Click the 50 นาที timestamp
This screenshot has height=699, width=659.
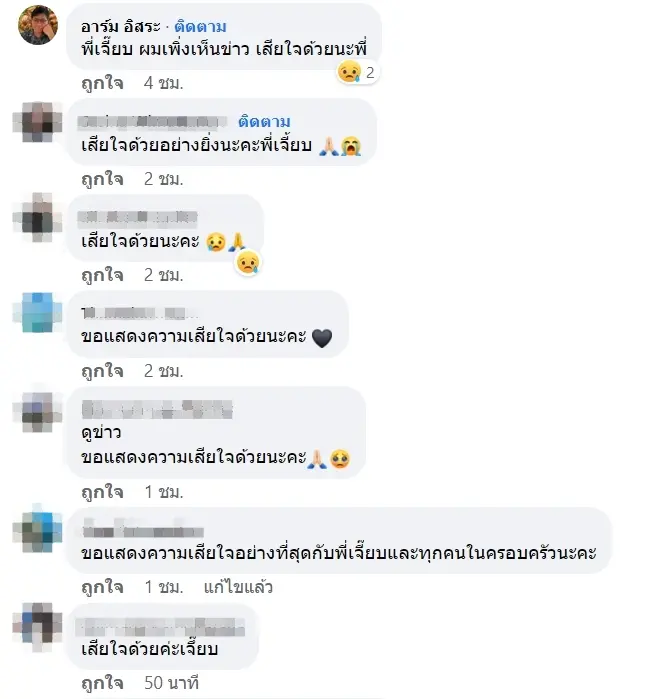(171, 683)
